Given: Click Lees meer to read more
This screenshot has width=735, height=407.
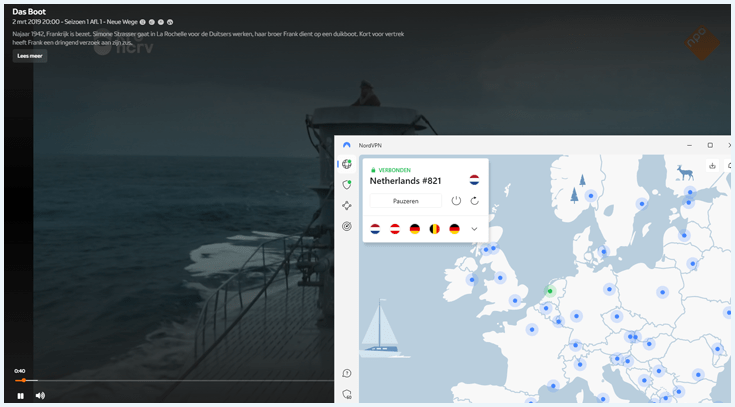Looking at the screenshot, I should click(x=30, y=56).
